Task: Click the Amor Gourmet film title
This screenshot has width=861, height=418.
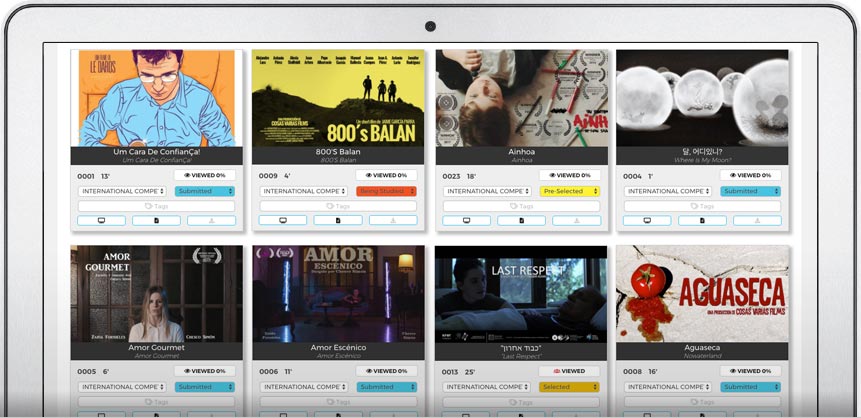Action: point(157,348)
